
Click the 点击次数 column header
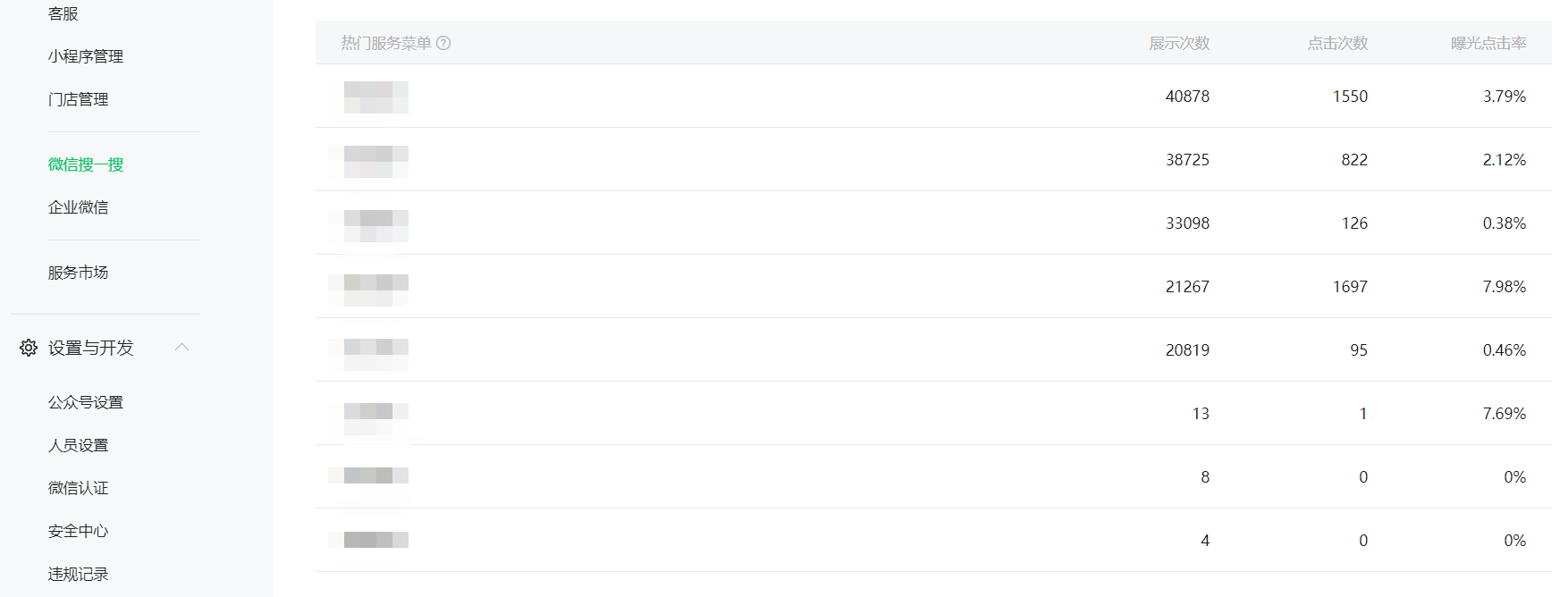tap(1337, 43)
